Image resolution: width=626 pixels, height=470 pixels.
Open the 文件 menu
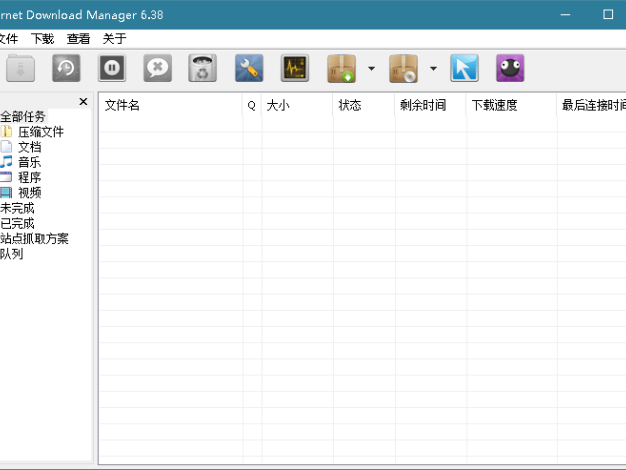point(9,39)
